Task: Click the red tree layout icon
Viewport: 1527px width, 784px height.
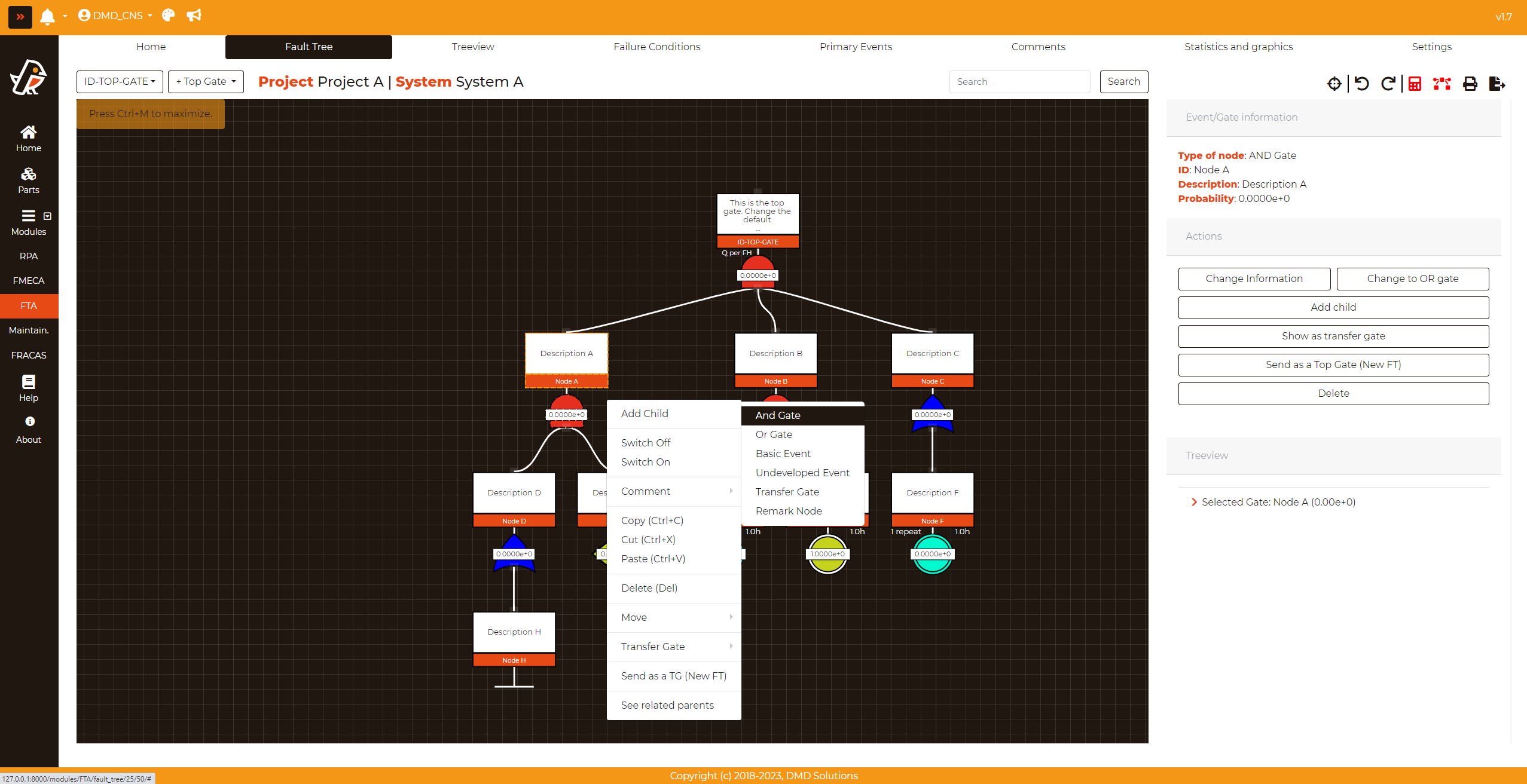Action: (1442, 84)
